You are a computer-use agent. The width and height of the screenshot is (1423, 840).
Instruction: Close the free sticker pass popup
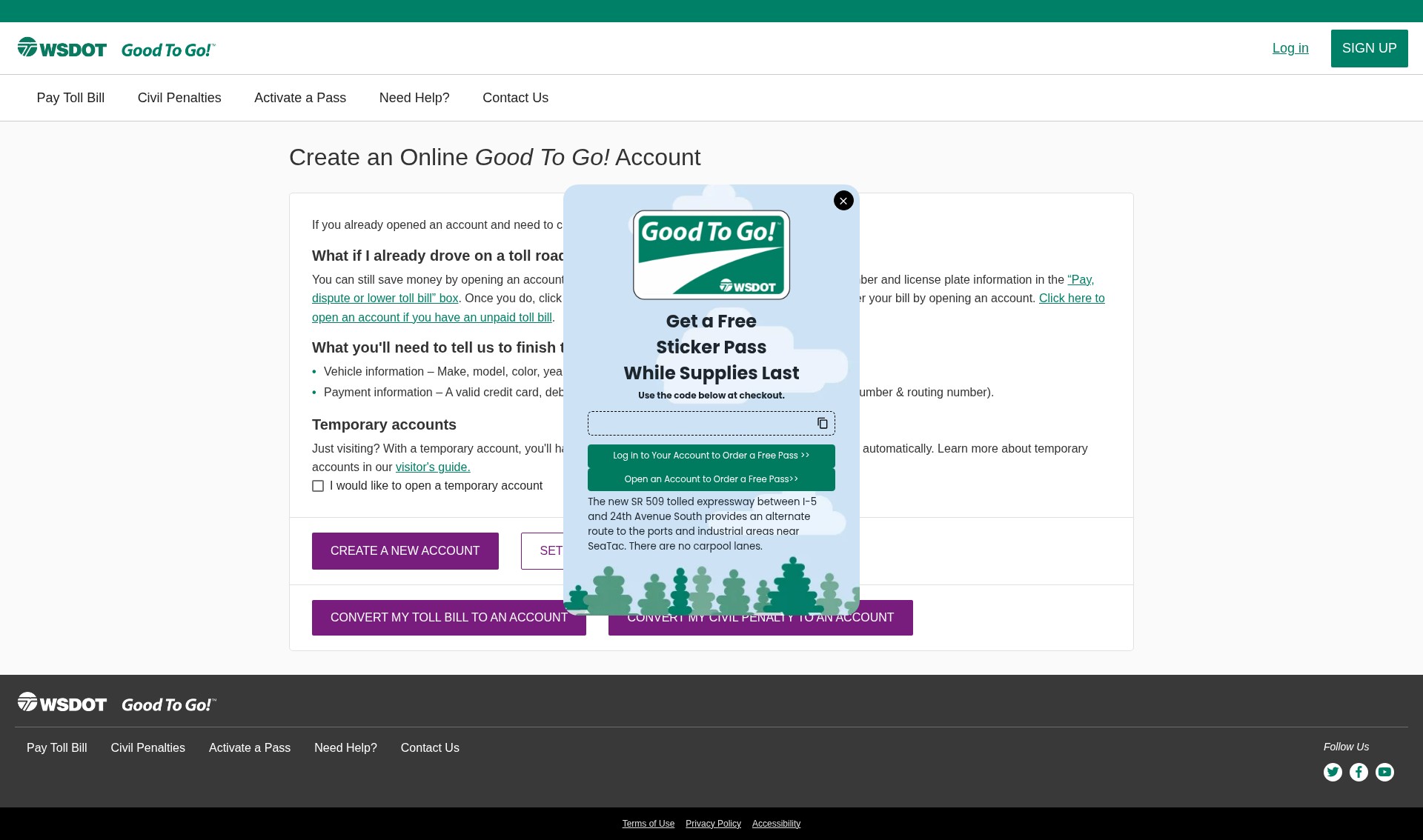(x=843, y=201)
